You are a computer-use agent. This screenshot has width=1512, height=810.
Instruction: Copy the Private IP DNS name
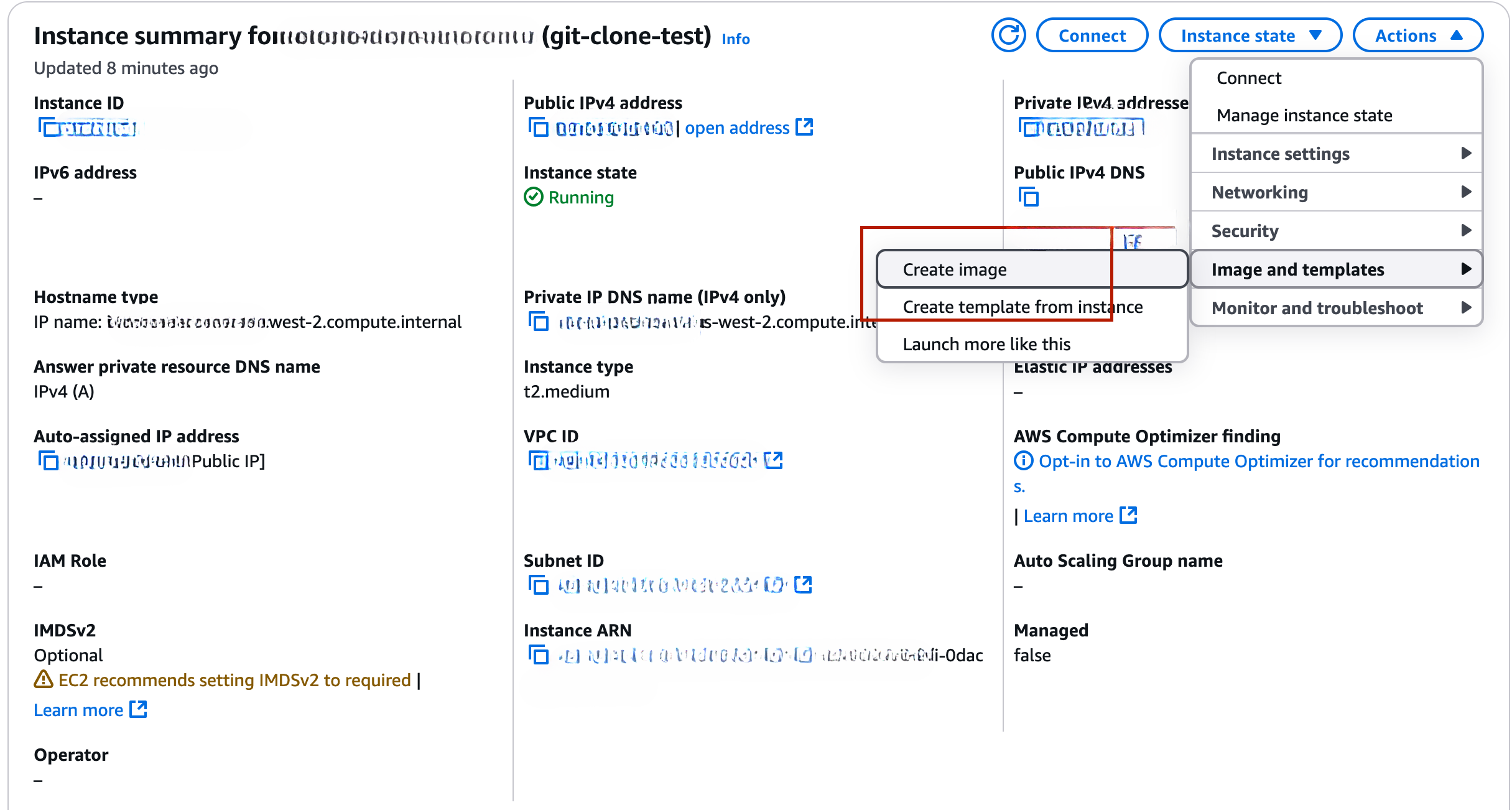(538, 322)
